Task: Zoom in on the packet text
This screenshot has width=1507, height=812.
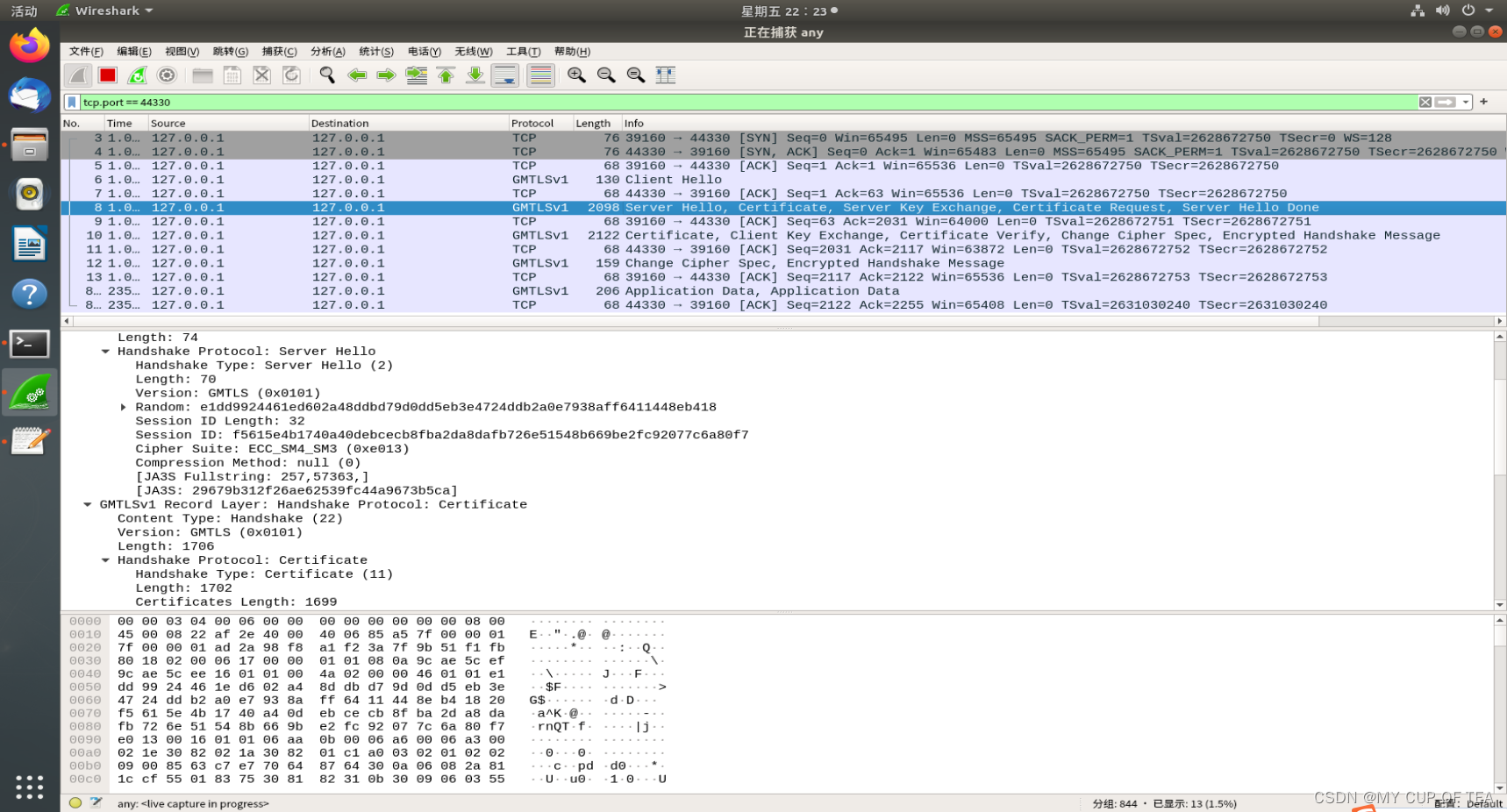Action: pyautogui.click(x=576, y=75)
